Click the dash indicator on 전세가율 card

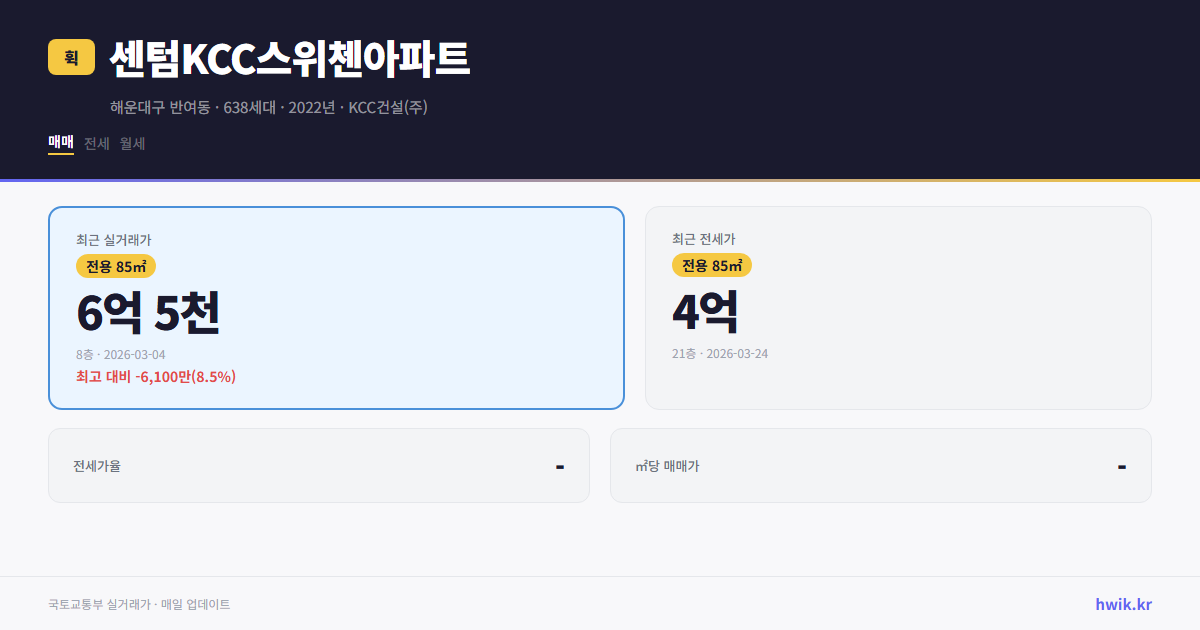click(560, 465)
